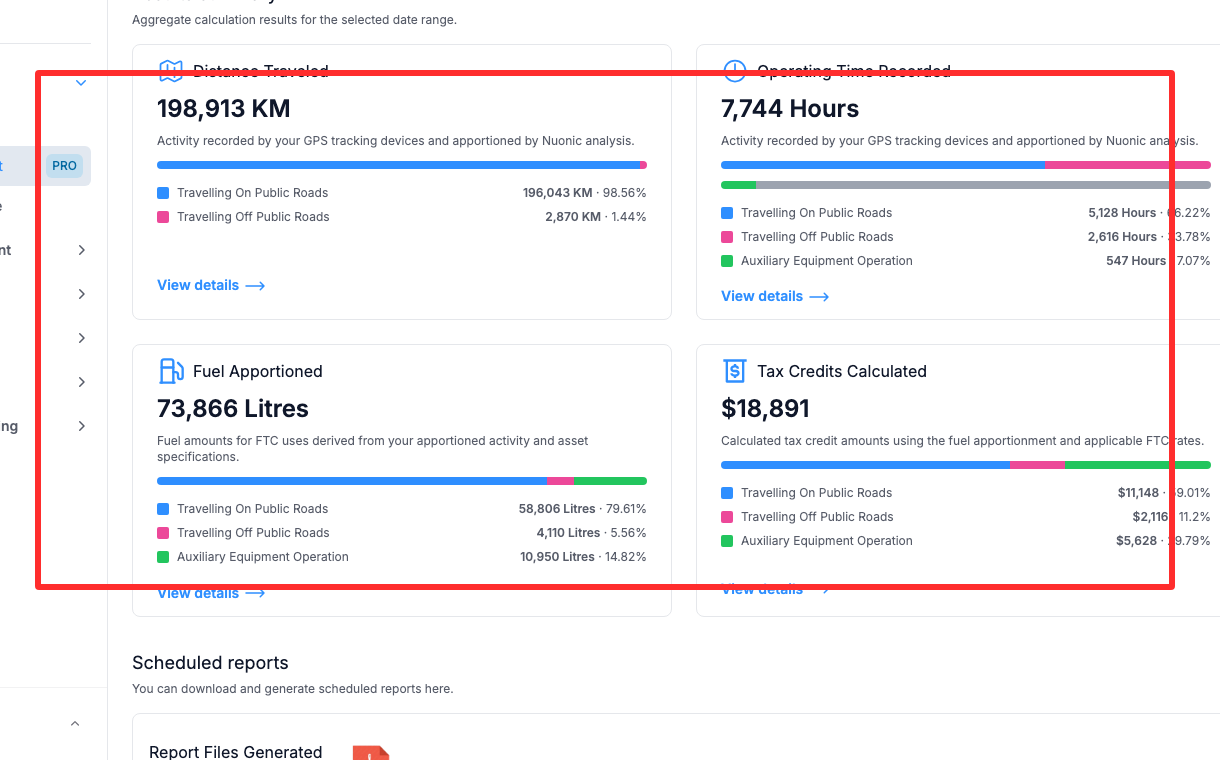Expand the sidebar item ending in "ng"
Viewport: 1220px width, 760px height.
[81, 426]
